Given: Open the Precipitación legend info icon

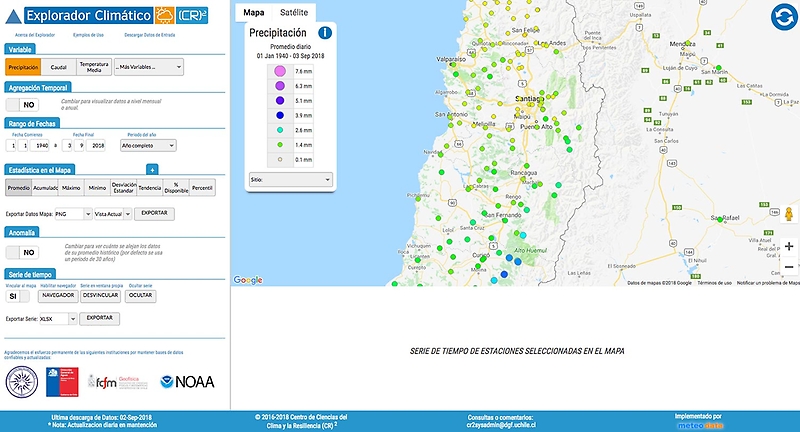Looking at the screenshot, I should pyautogui.click(x=325, y=34).
